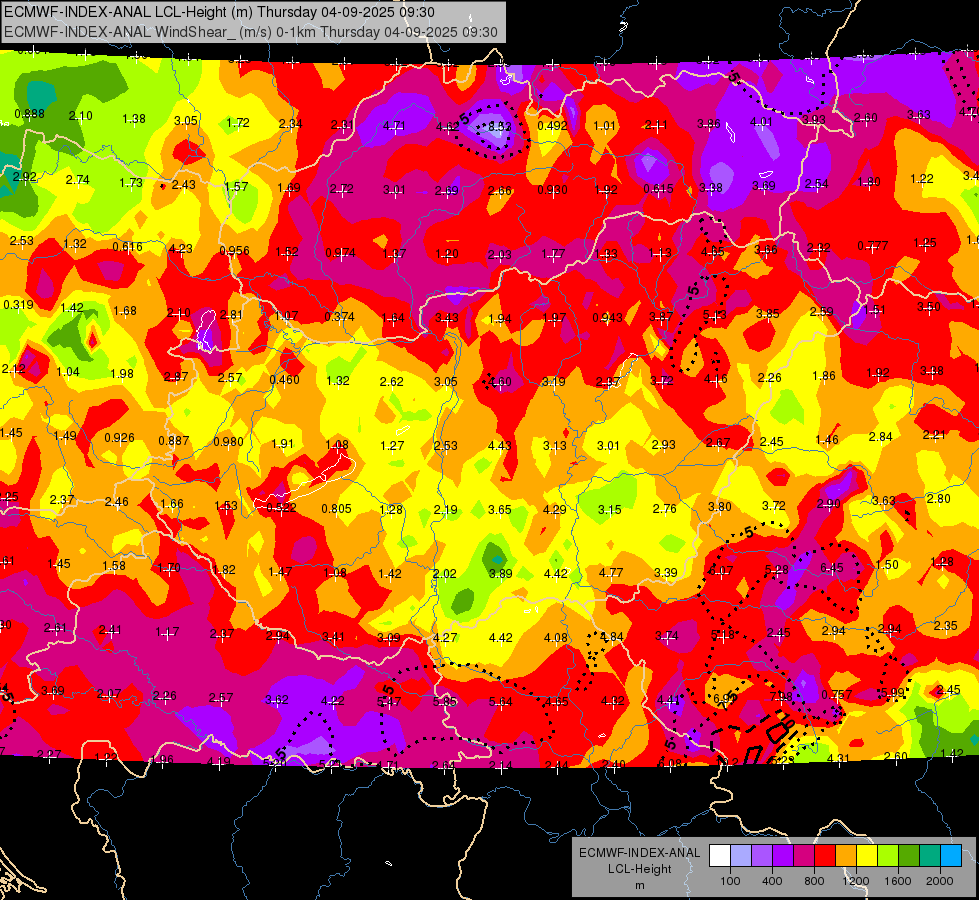This screenshot has height=900, width=979.
Task: Select the map value 4.08
Action: point(556,638)
